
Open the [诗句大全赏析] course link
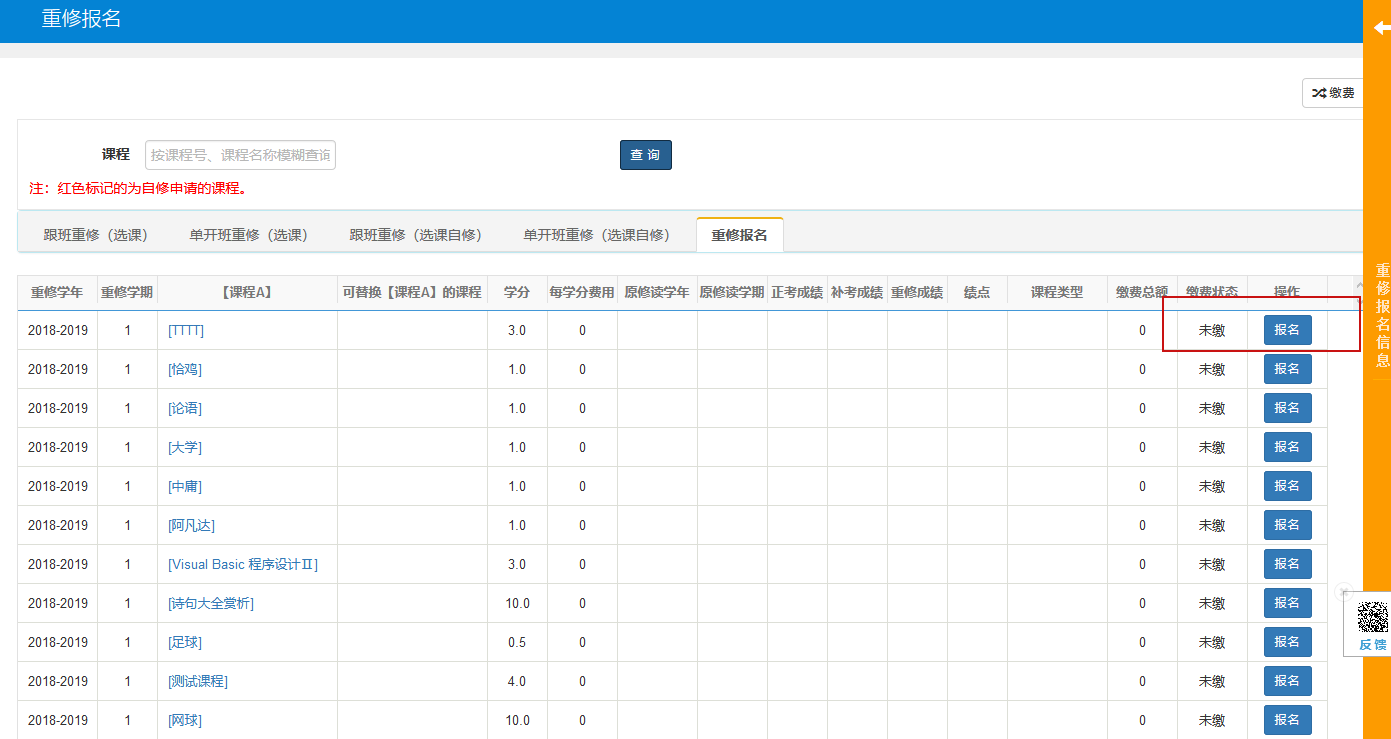pos(211,603)
